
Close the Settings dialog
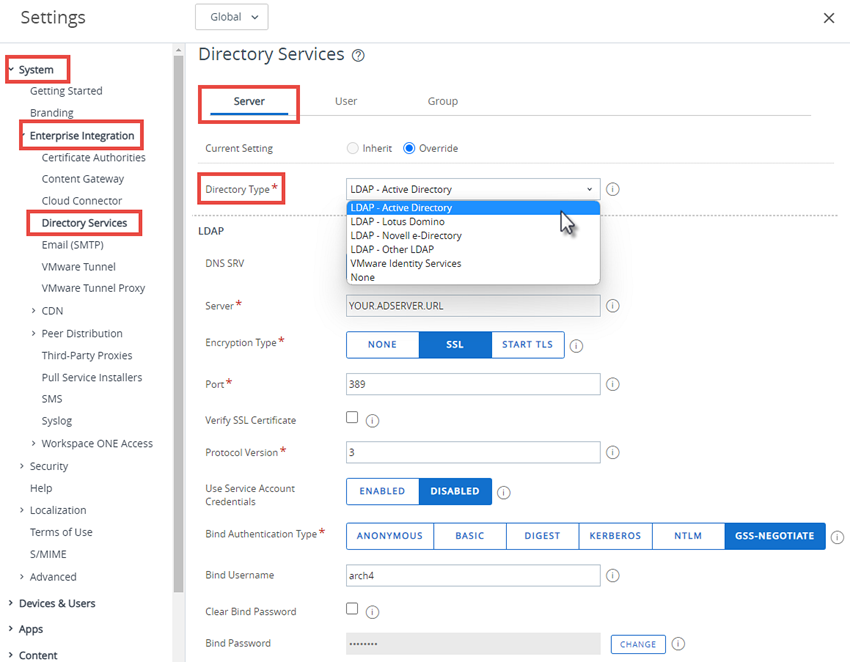[828, 18]
